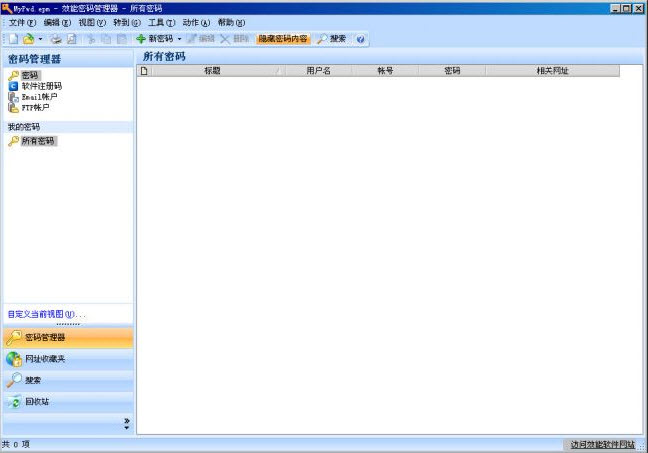Select 所有密码 under 我的密码
Screen dimensions: 648x453
38,141
